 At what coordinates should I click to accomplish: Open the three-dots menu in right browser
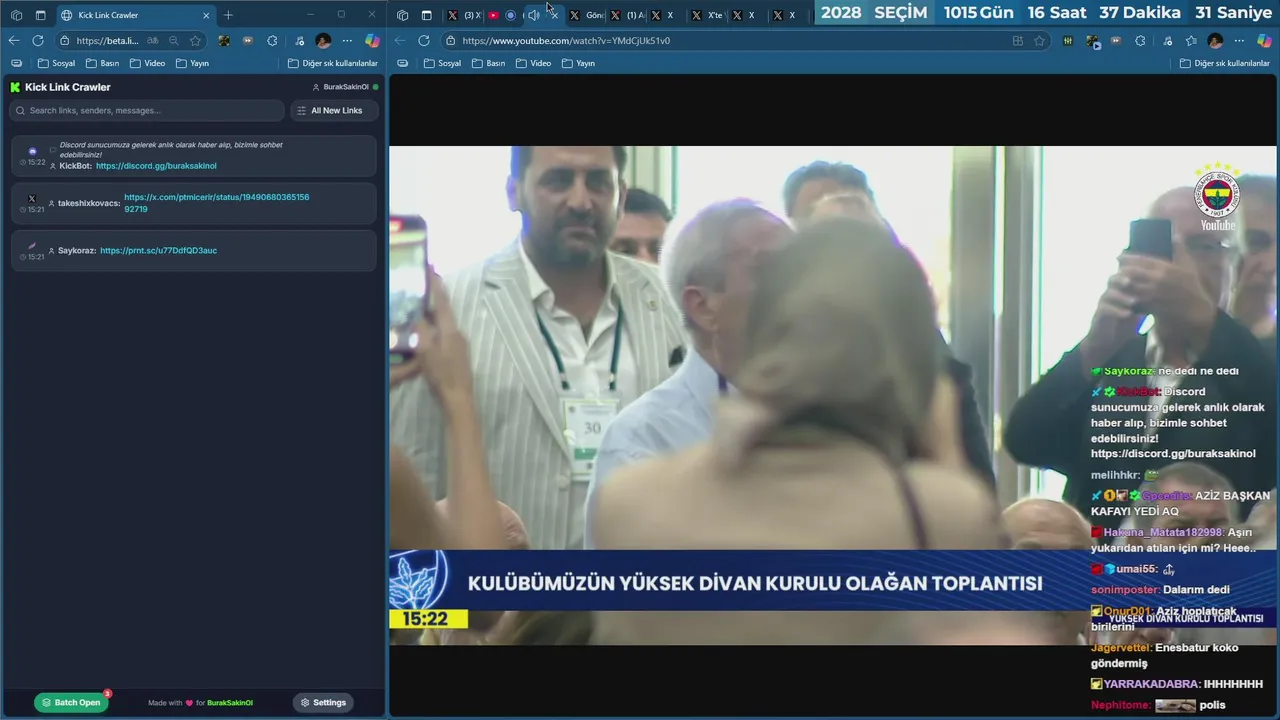1240,41
